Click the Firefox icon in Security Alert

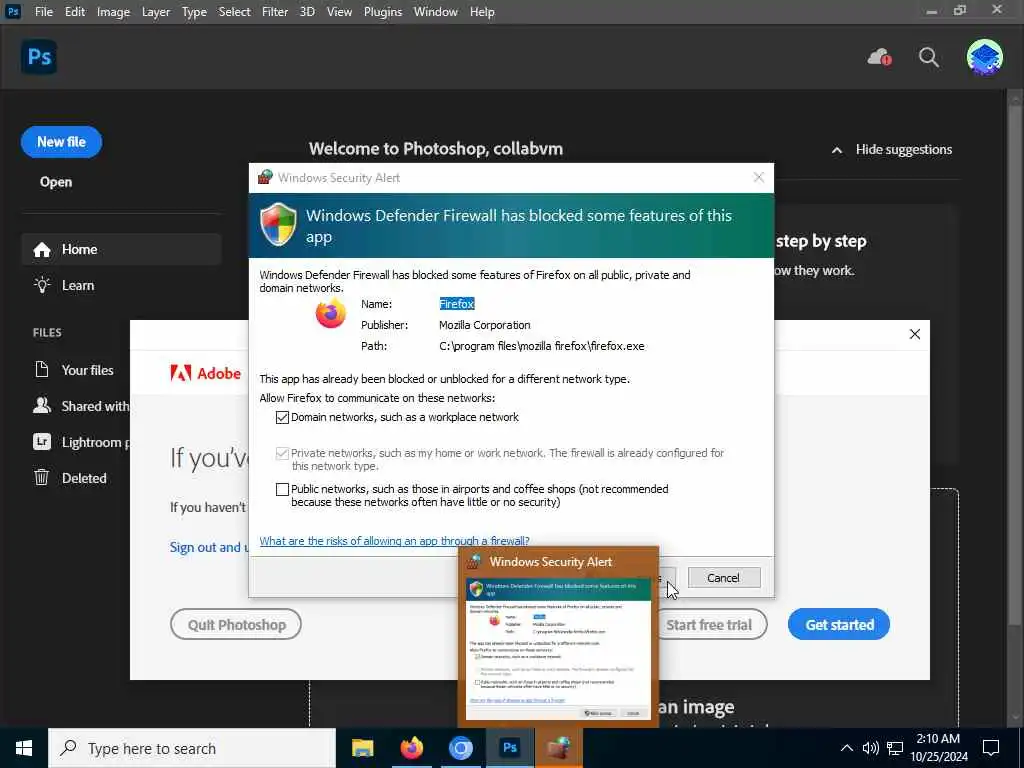330,313
